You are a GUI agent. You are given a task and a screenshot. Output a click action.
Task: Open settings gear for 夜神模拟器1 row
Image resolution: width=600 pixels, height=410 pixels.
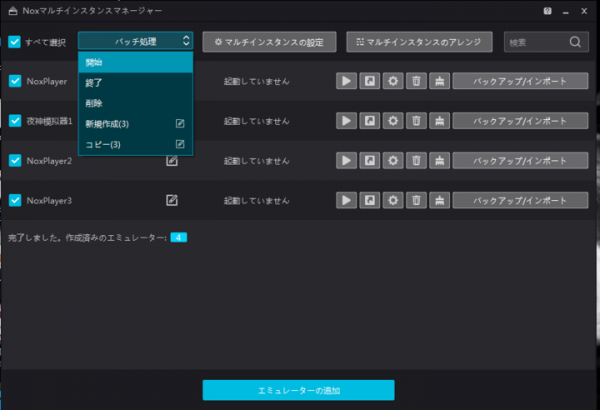coord(393,121)
